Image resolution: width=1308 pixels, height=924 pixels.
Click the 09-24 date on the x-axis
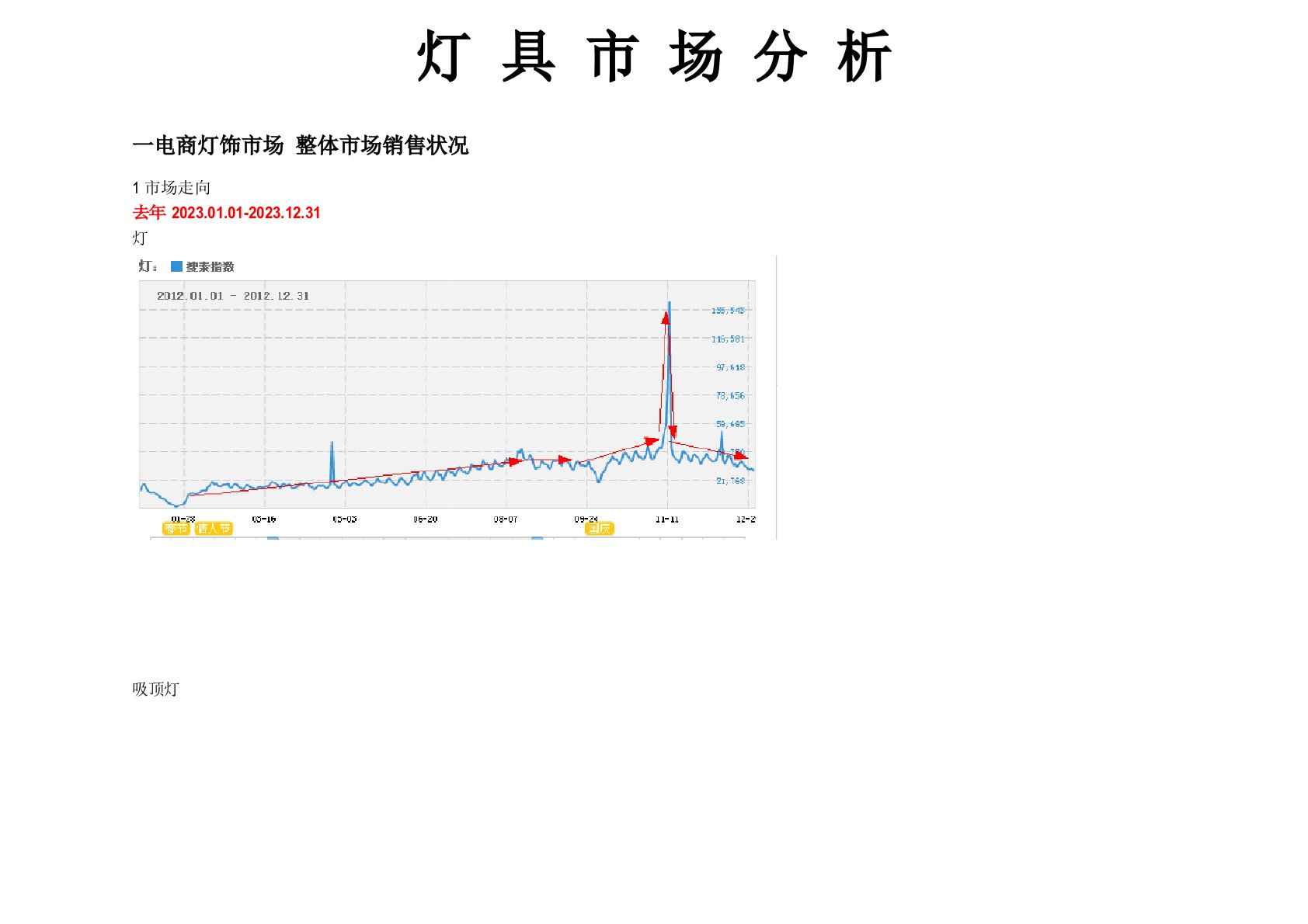586,519
